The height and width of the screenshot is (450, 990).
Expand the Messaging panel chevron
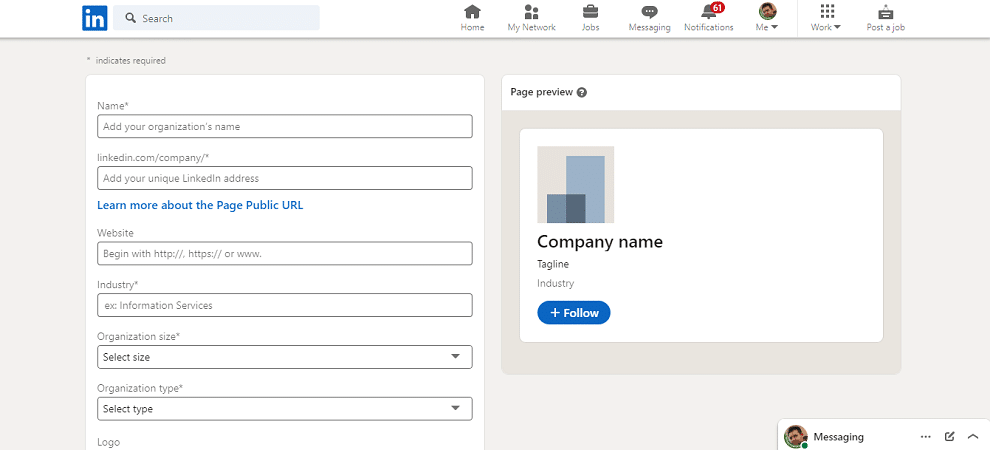point(972,436)
